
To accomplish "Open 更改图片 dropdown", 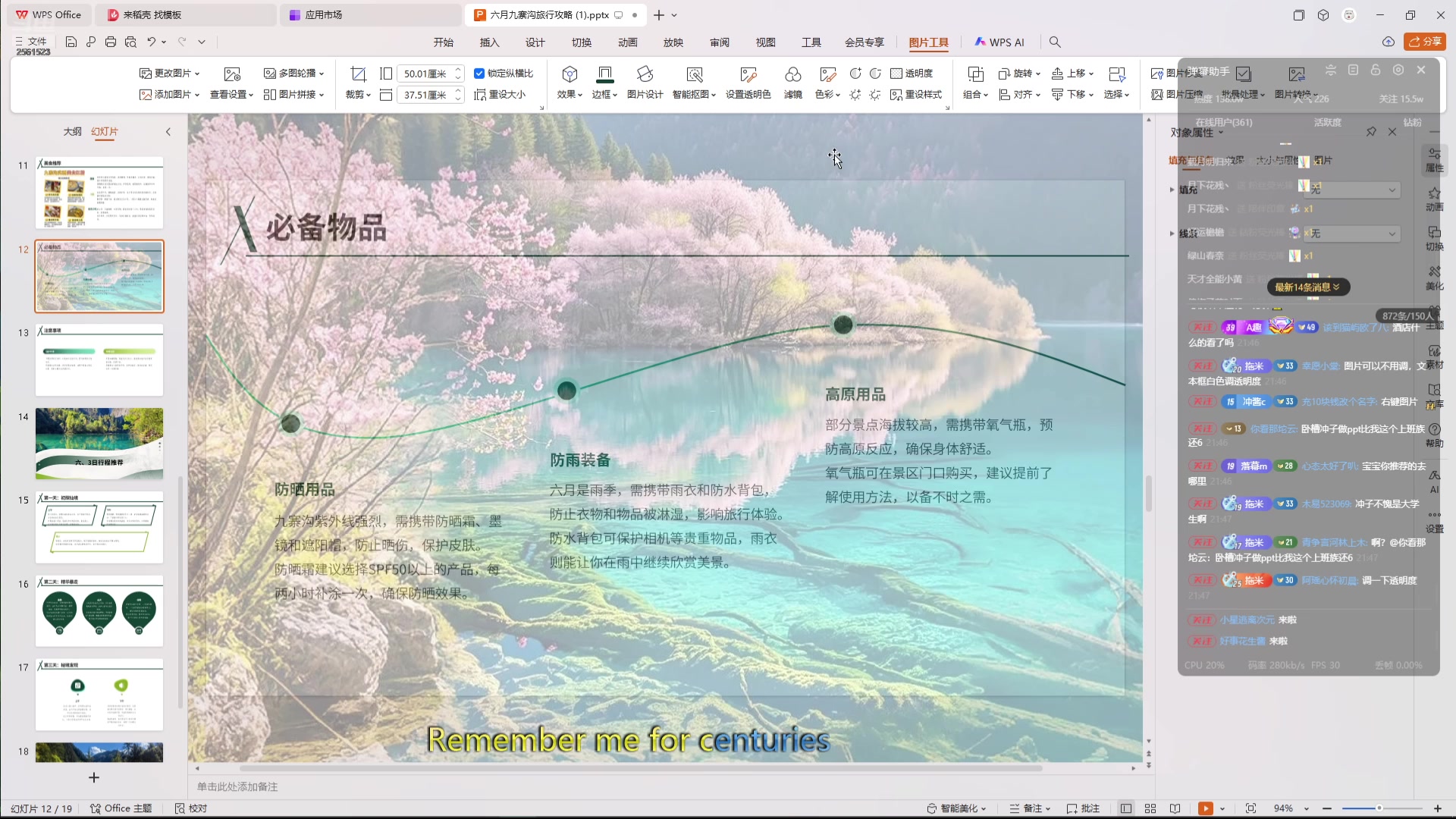I will tap(169, 74).
